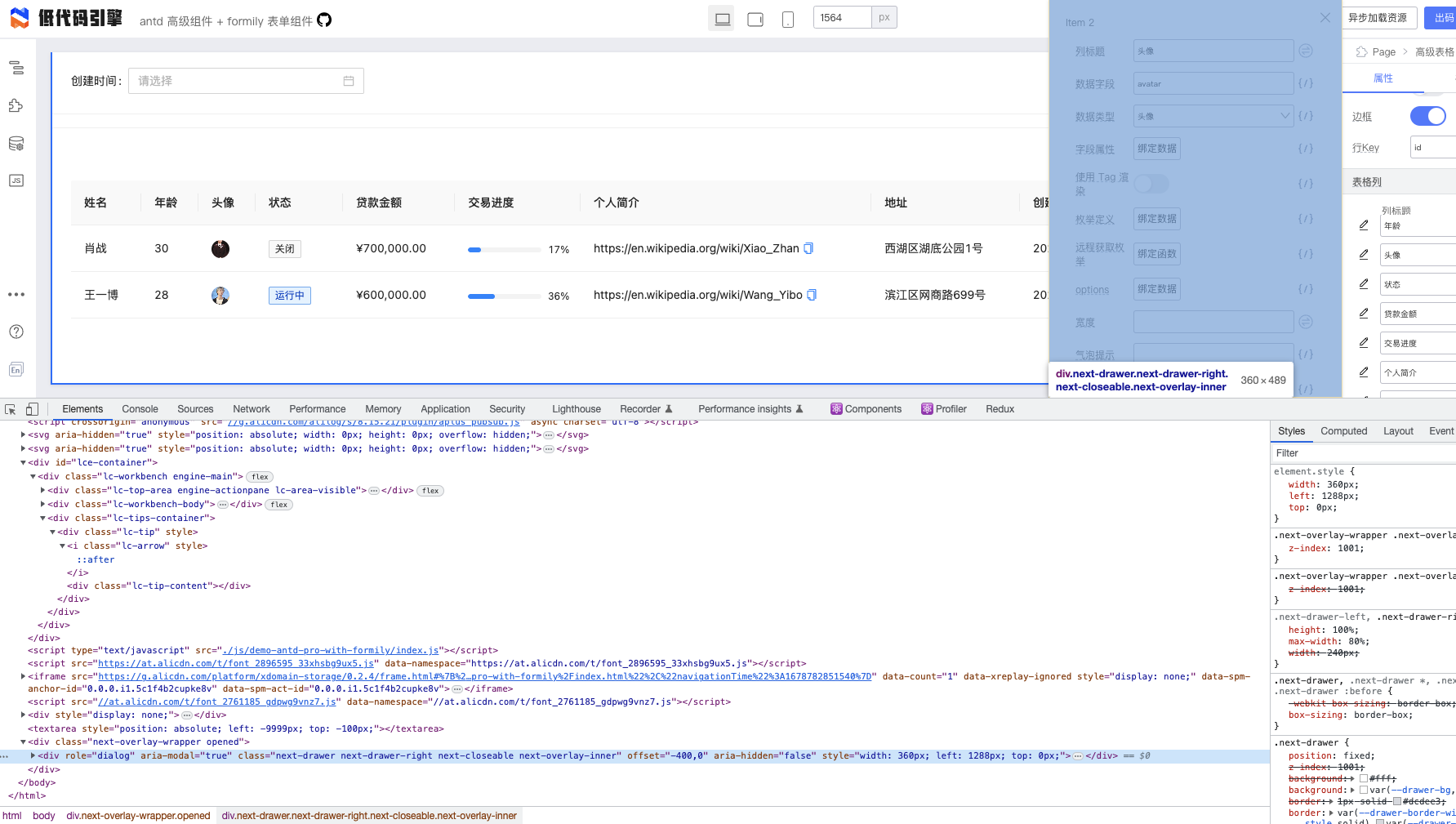Click the calendar icon in 创建时间 field
This screenshot has width=1456, height=824.
click(x=349, y=81)
